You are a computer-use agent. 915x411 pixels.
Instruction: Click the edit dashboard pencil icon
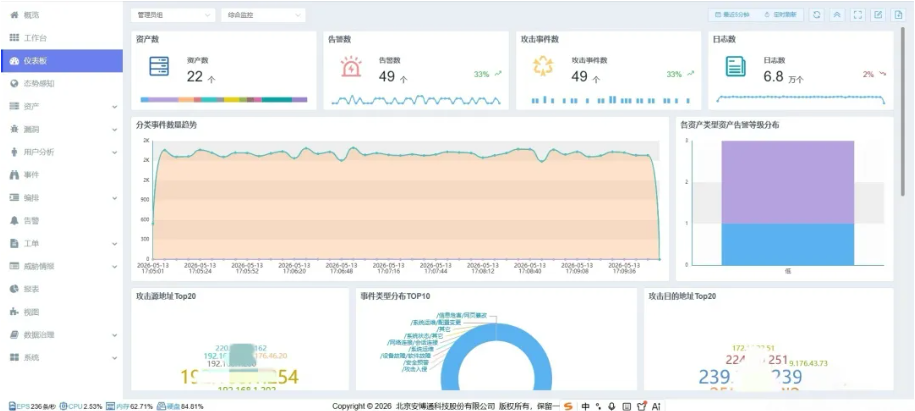pyautogui.click(x=877, y=15)
